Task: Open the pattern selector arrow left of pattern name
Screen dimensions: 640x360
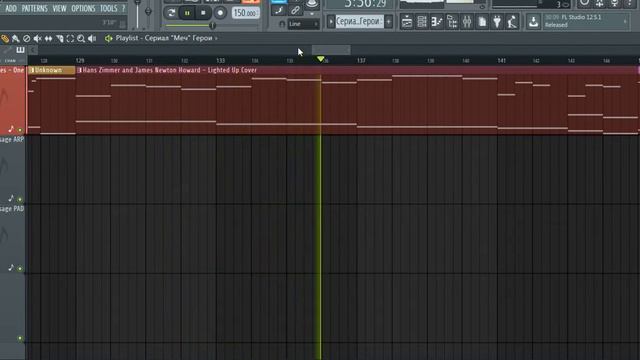Action: click(331, 22)
